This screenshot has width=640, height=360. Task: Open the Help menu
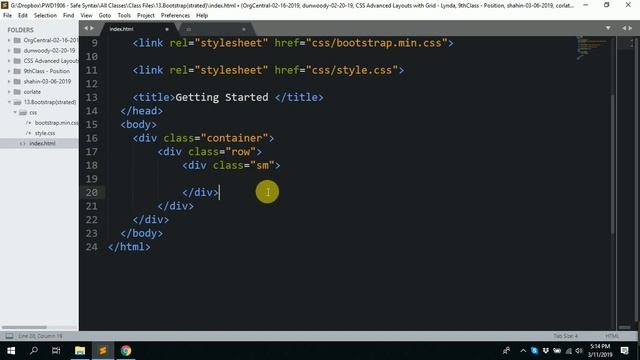click(x=202, y=16)
